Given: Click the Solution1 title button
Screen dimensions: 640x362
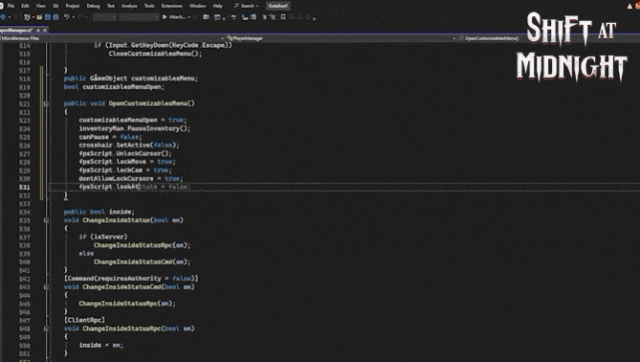Looking at the screenshot, I should (278, 6).
